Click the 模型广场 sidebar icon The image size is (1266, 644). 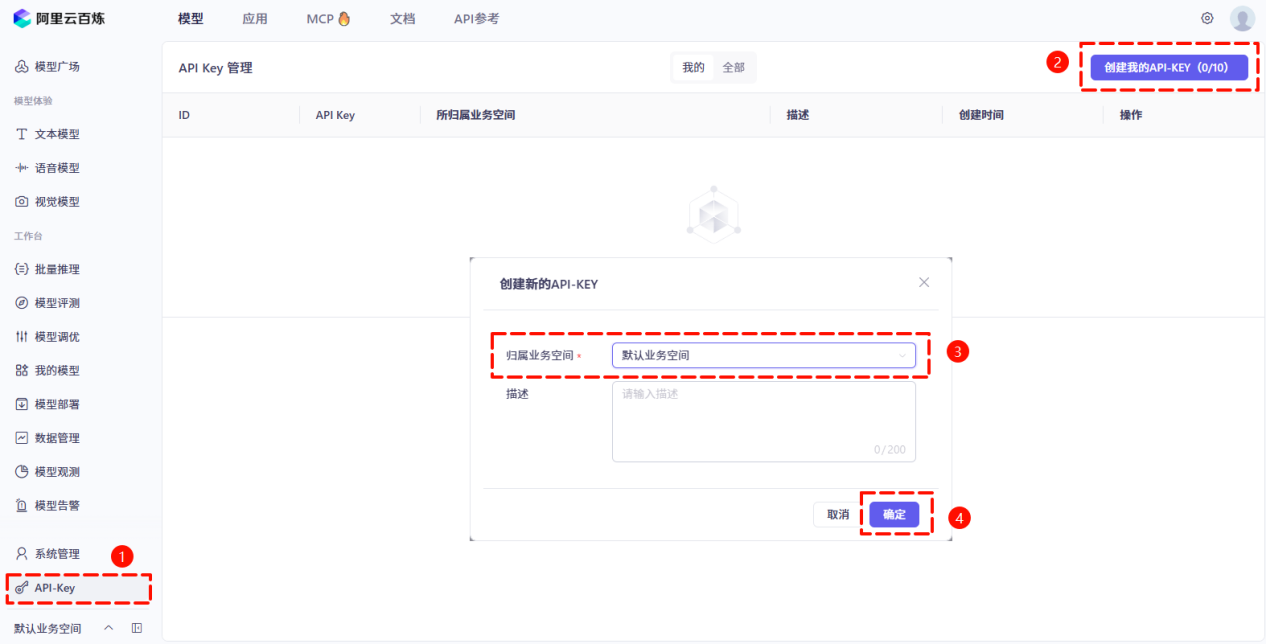pyautogui.click(x=21, y=67)
